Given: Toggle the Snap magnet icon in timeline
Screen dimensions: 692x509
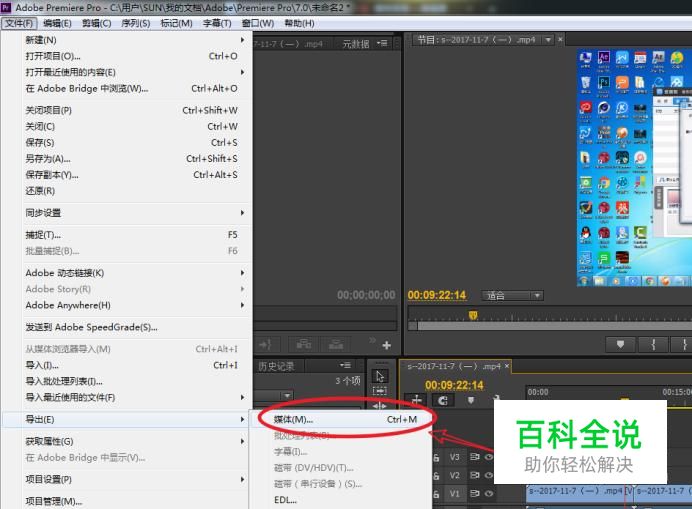Looking at the screenshot, I should click(x=443, y=400).
